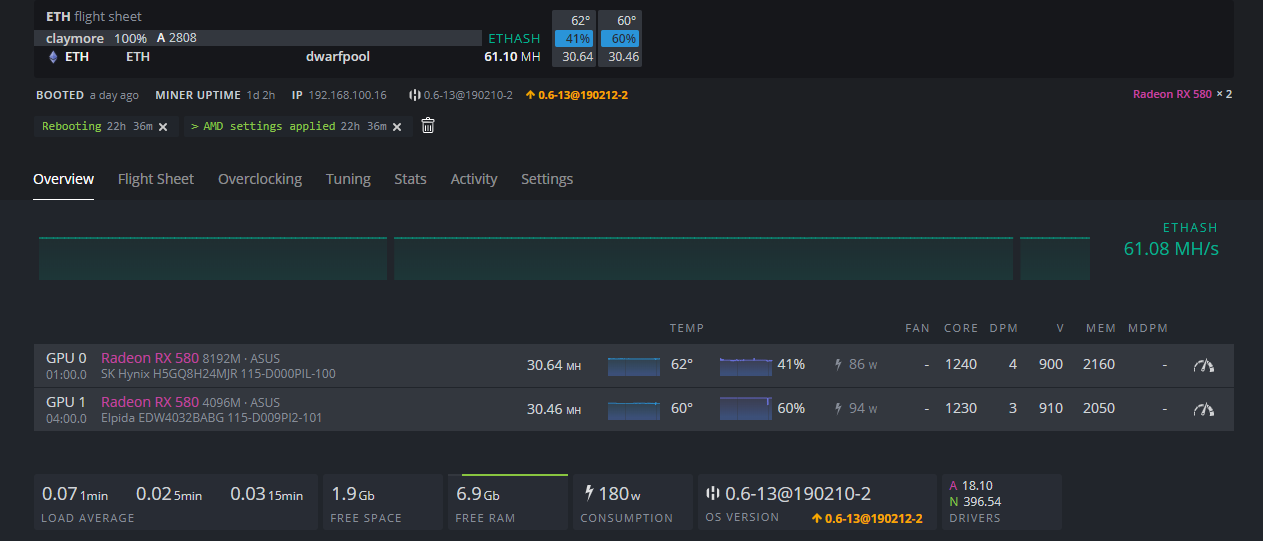Click the GPU 0 temperature mini chart
This screenshot has width=1263, height=541.
point(634,365)
